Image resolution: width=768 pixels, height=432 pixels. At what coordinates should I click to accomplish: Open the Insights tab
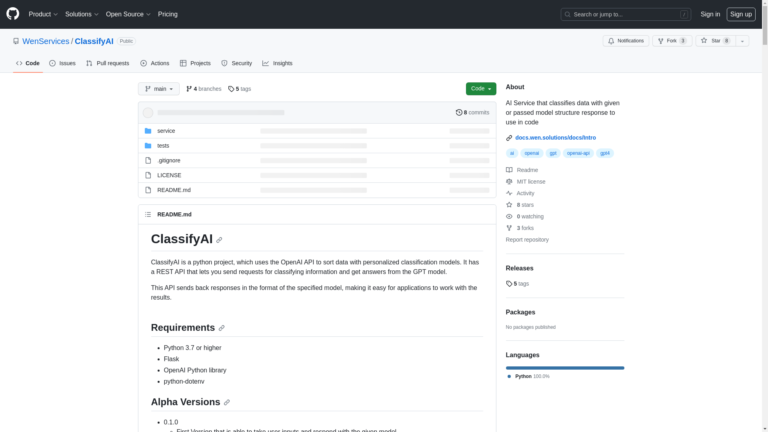277,63
